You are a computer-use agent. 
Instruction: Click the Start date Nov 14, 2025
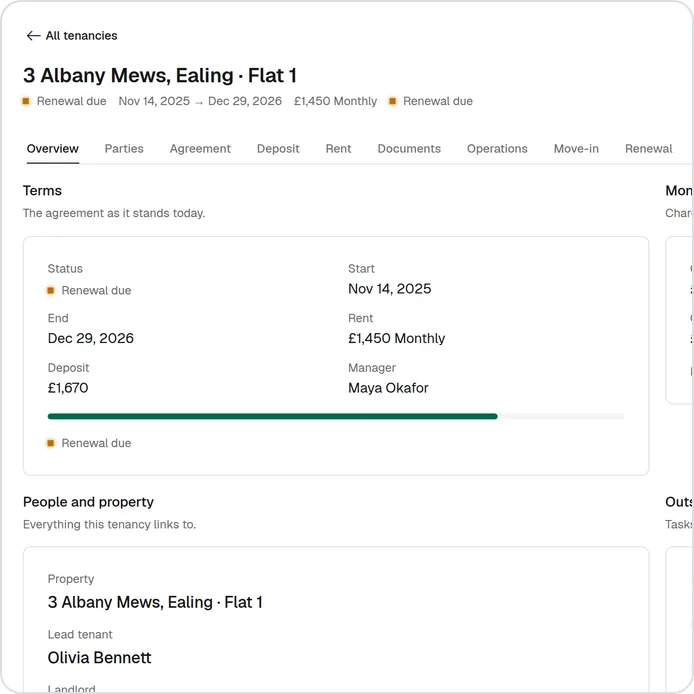pos(389,289)
